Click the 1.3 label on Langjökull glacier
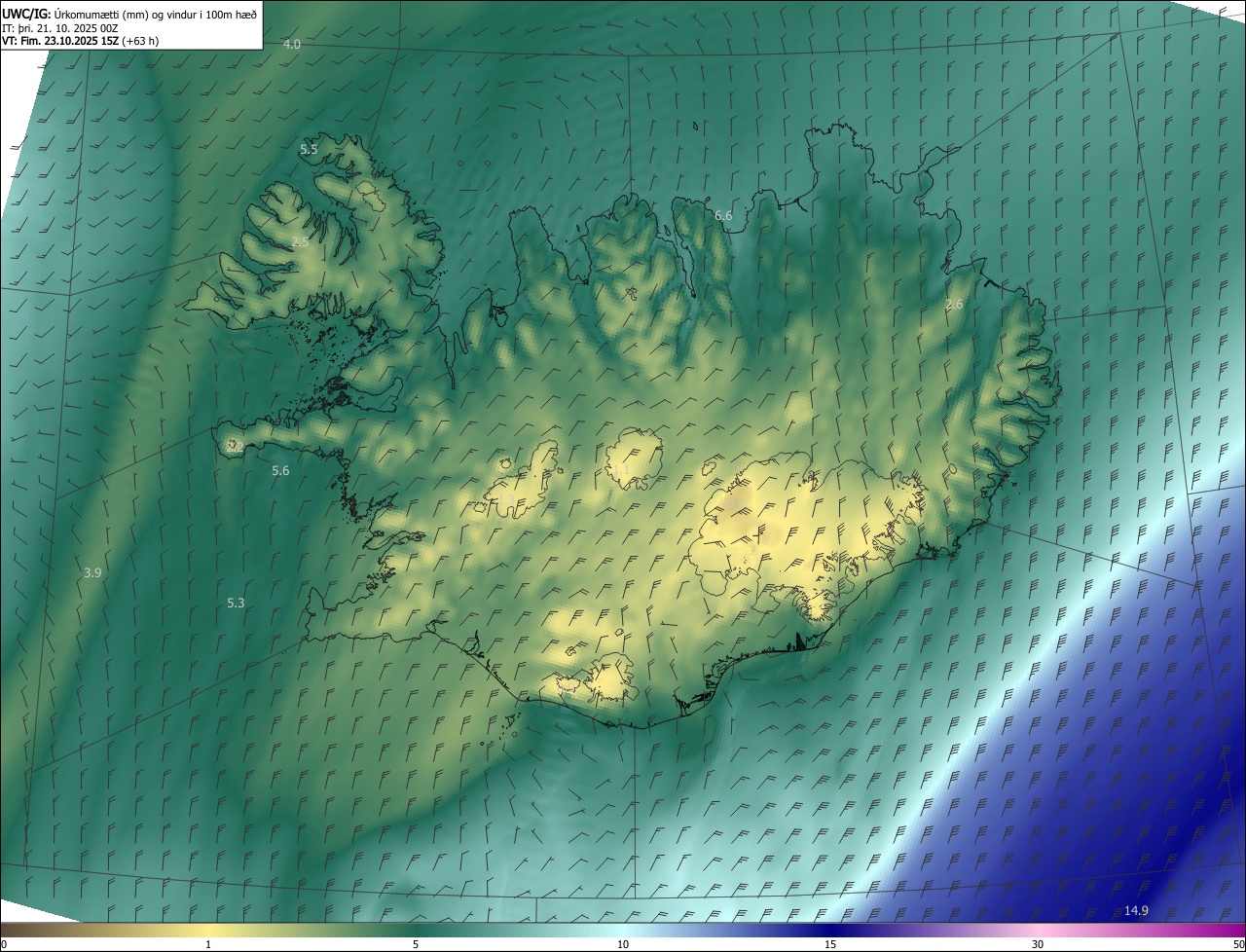 click(x=509, y=501)
